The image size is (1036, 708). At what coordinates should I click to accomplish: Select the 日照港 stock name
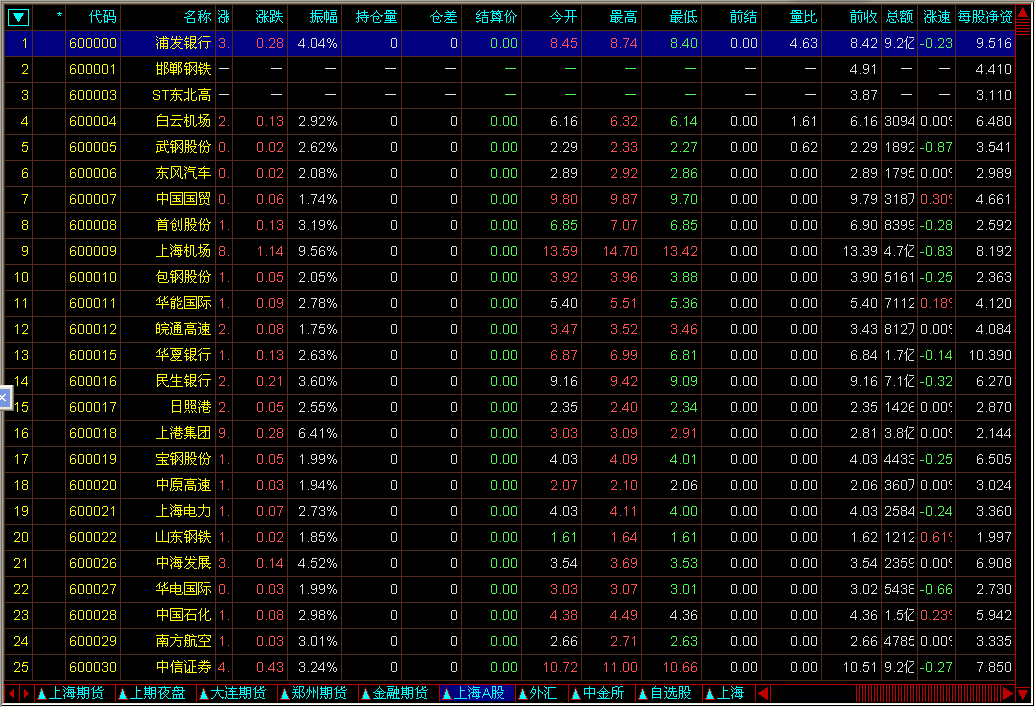point(190,407)
